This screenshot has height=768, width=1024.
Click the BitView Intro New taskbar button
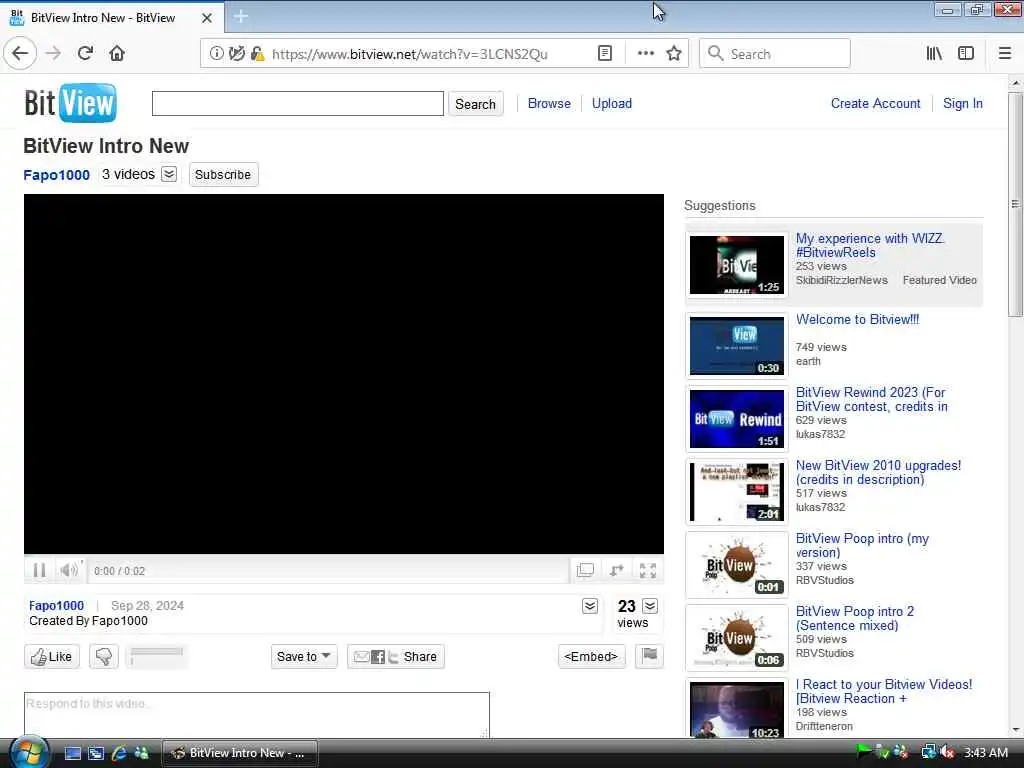pos(240,753)
